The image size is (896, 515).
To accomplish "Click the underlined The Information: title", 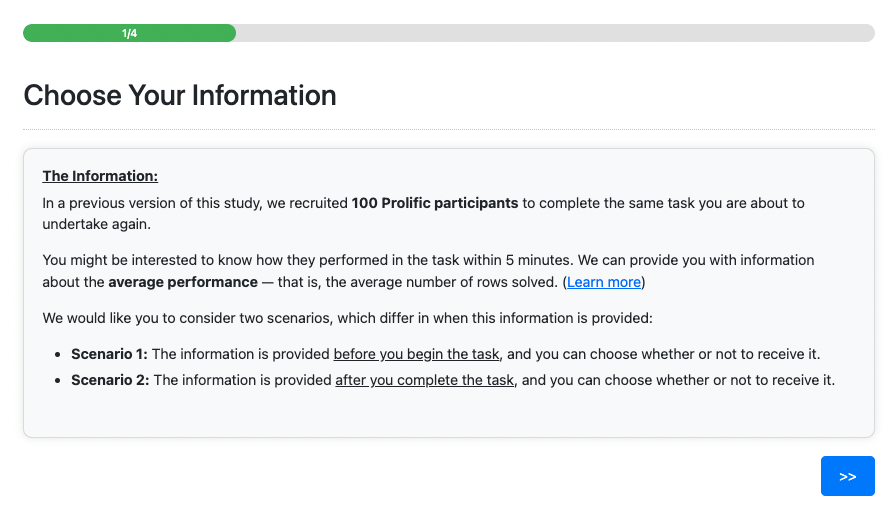I will (x=100, y=176).
